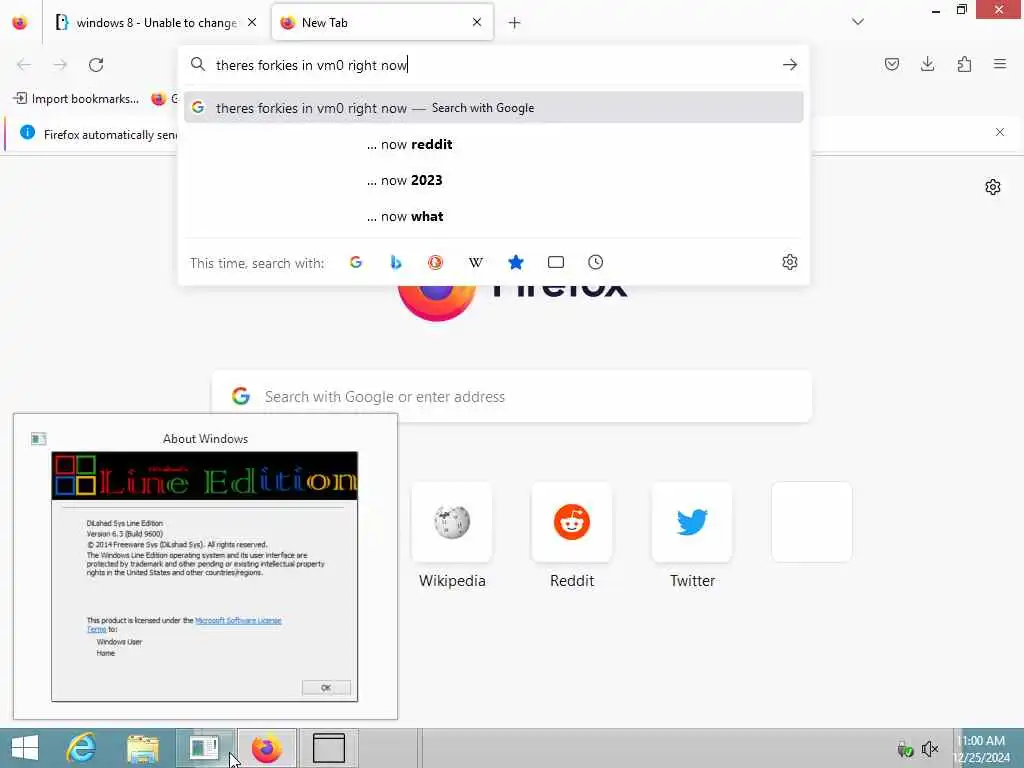Open Save to Pocket icon
The height and width of the screenshot is (768, 1024).
[891, 64]
